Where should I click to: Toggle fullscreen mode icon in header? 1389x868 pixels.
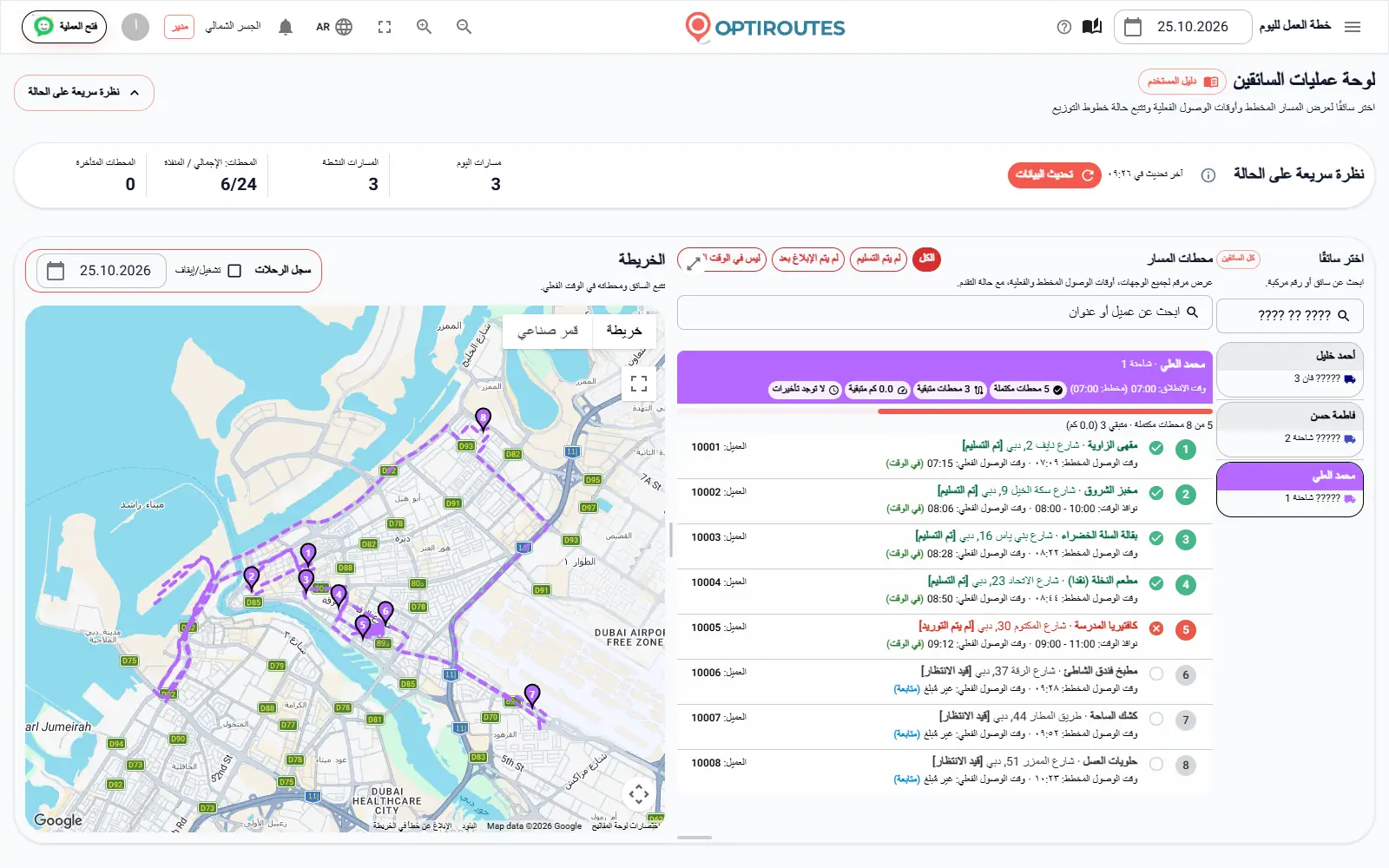[x=385, y=27]
